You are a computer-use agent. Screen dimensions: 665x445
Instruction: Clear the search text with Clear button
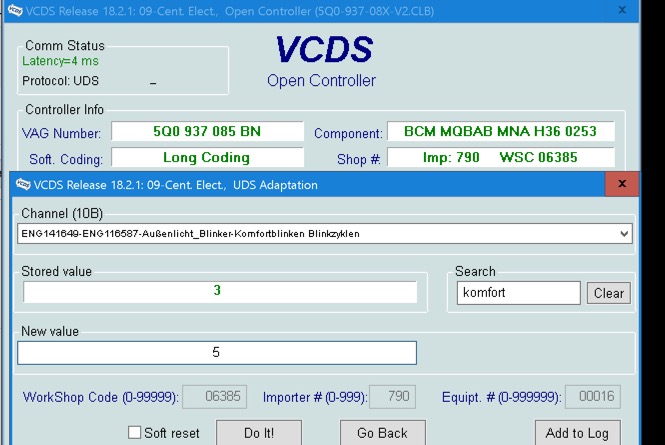click(608, 293)
